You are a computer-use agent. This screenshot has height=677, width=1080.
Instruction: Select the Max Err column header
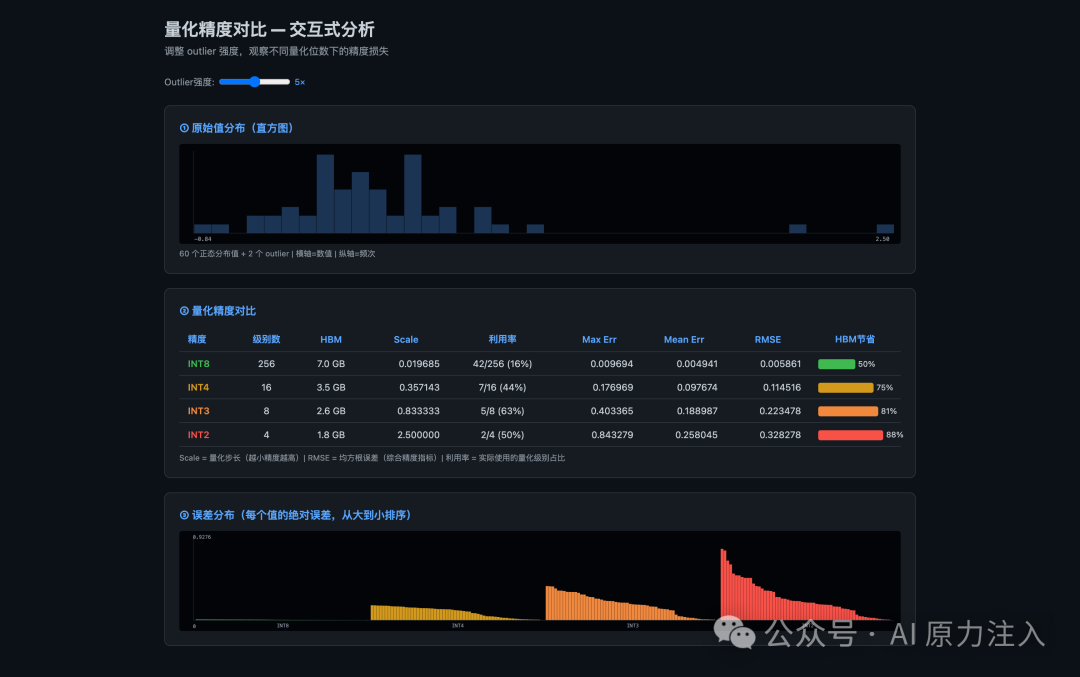tap(599, 340)
